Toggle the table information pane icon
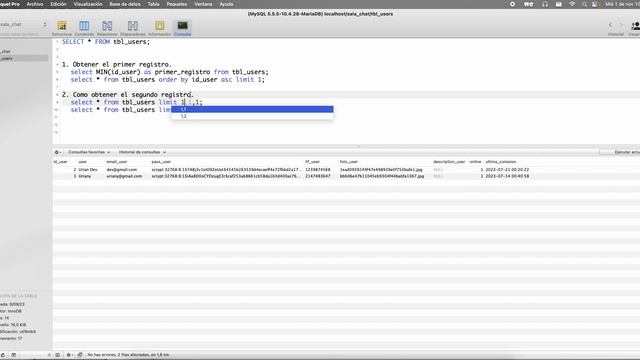The image size is (640, 360). (x=58, y=355)
